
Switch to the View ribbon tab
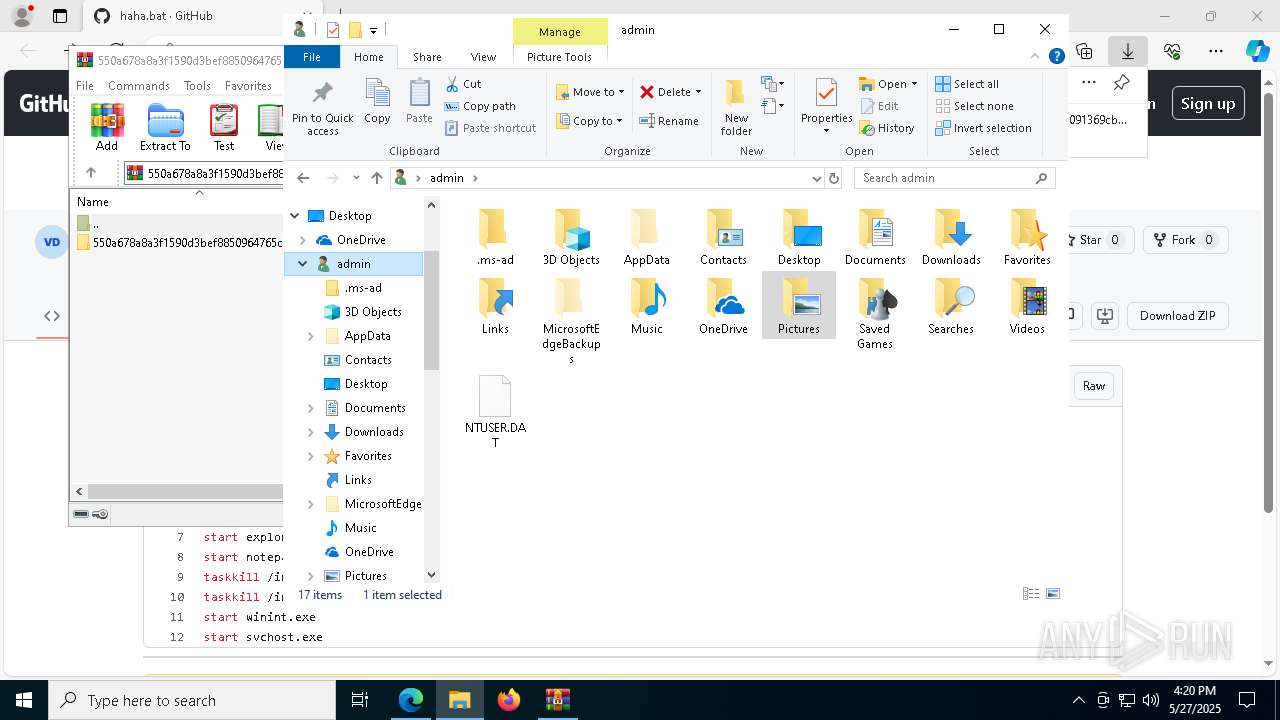(483, 57)
